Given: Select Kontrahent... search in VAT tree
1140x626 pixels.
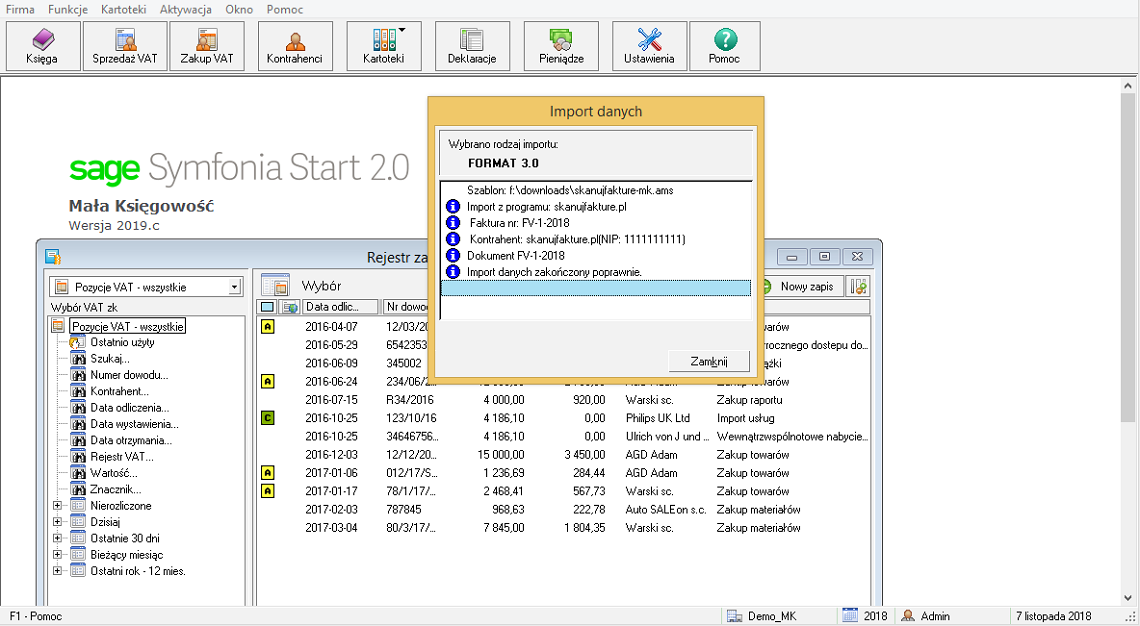Looking at the screenshot, I should tap(118, 392).
